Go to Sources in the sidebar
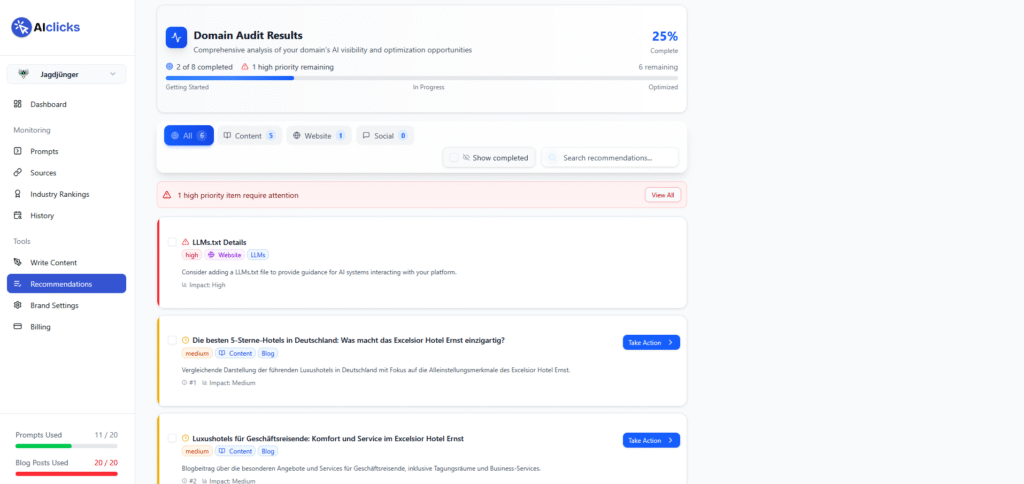This screenshot has height=484, width=1024. tap(43, 173)
